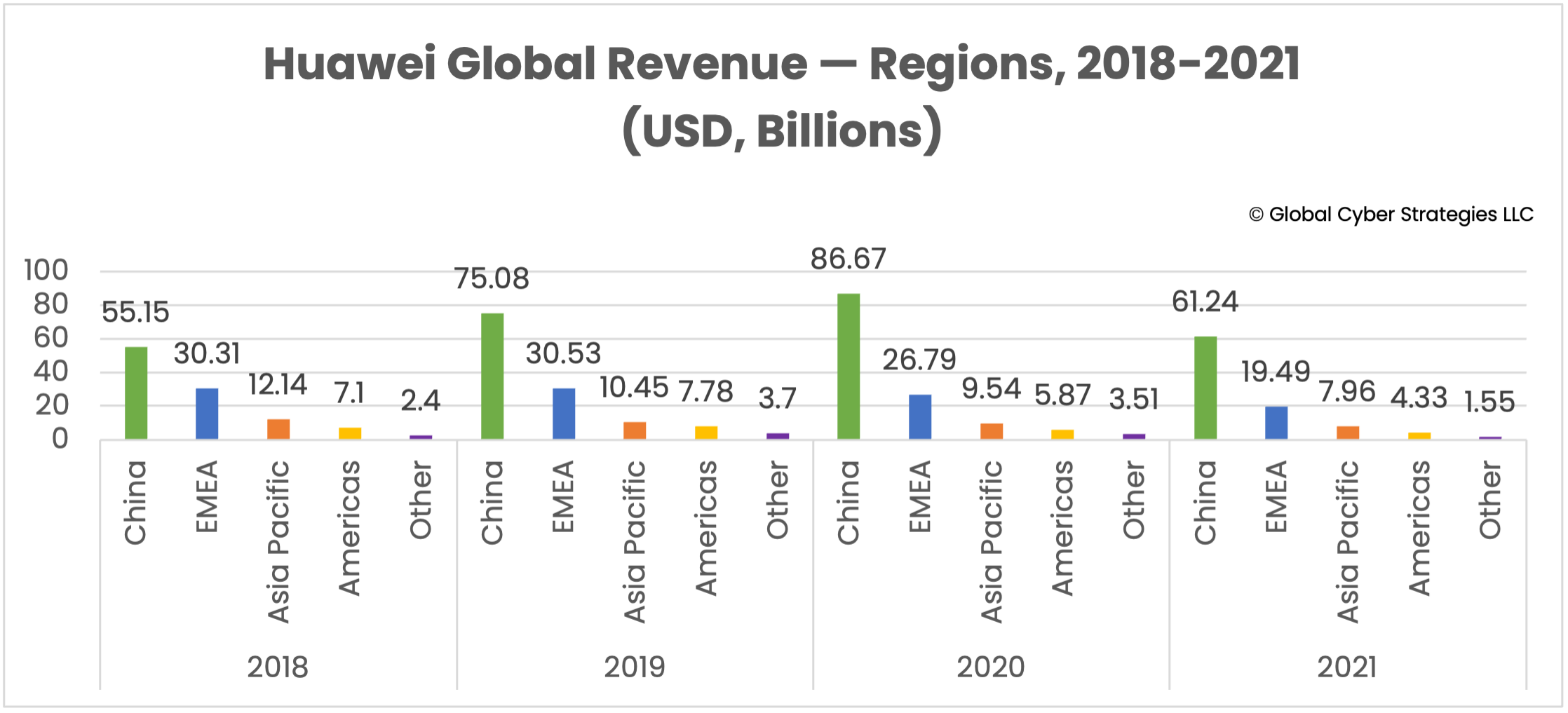Click the 2021 China green bar

1205,388
